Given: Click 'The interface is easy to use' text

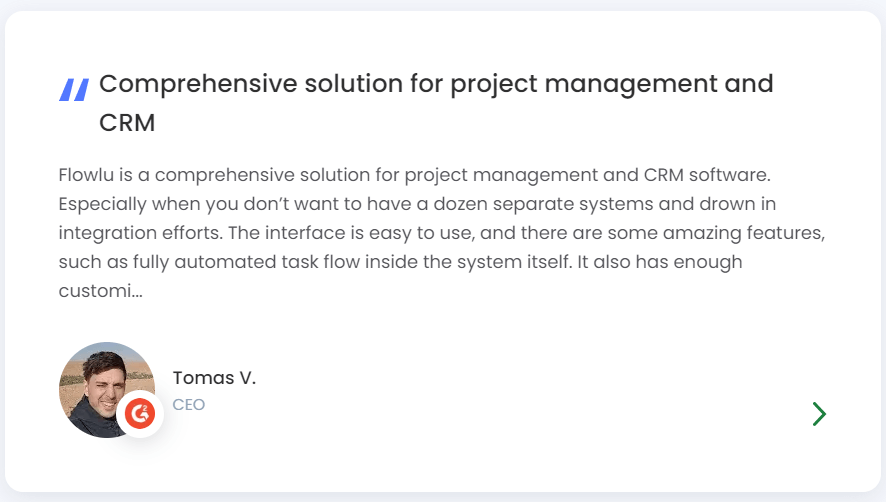Looking at the screenshot, I should (351, 233).
